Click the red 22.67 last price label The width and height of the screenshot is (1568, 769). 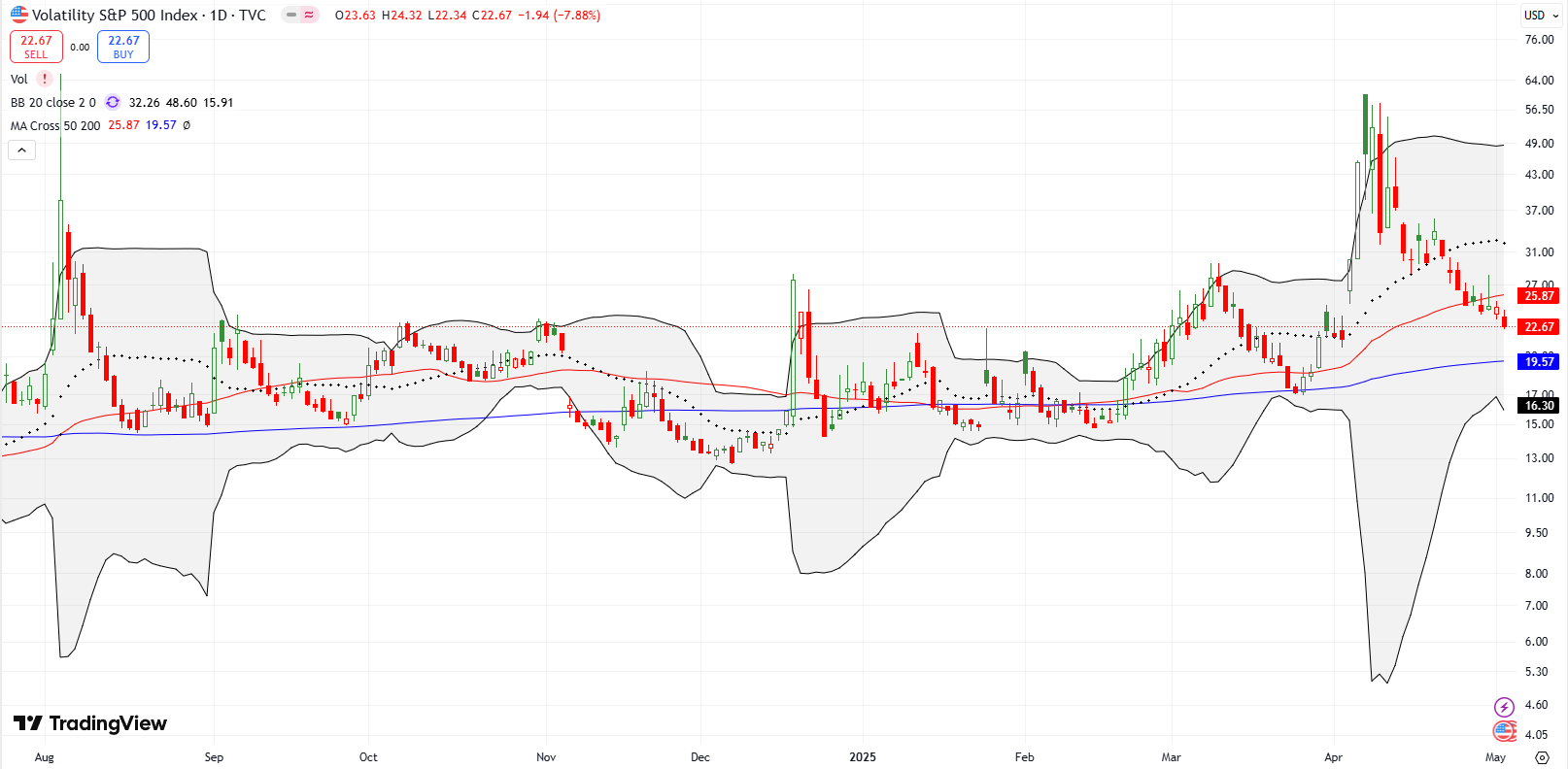(1539, 327)
